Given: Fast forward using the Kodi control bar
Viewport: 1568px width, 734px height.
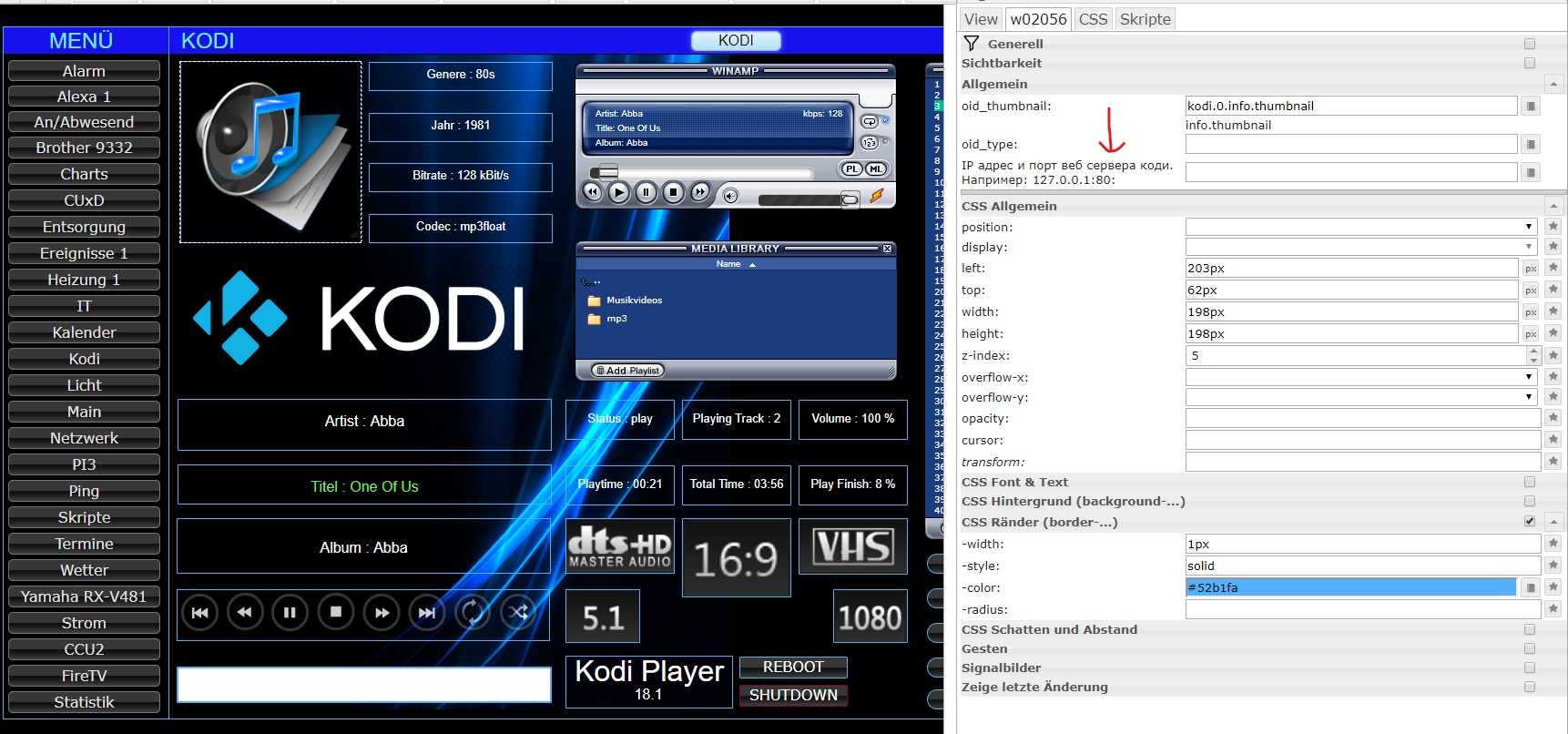Looking at the screenshot, I should (382, 613).
